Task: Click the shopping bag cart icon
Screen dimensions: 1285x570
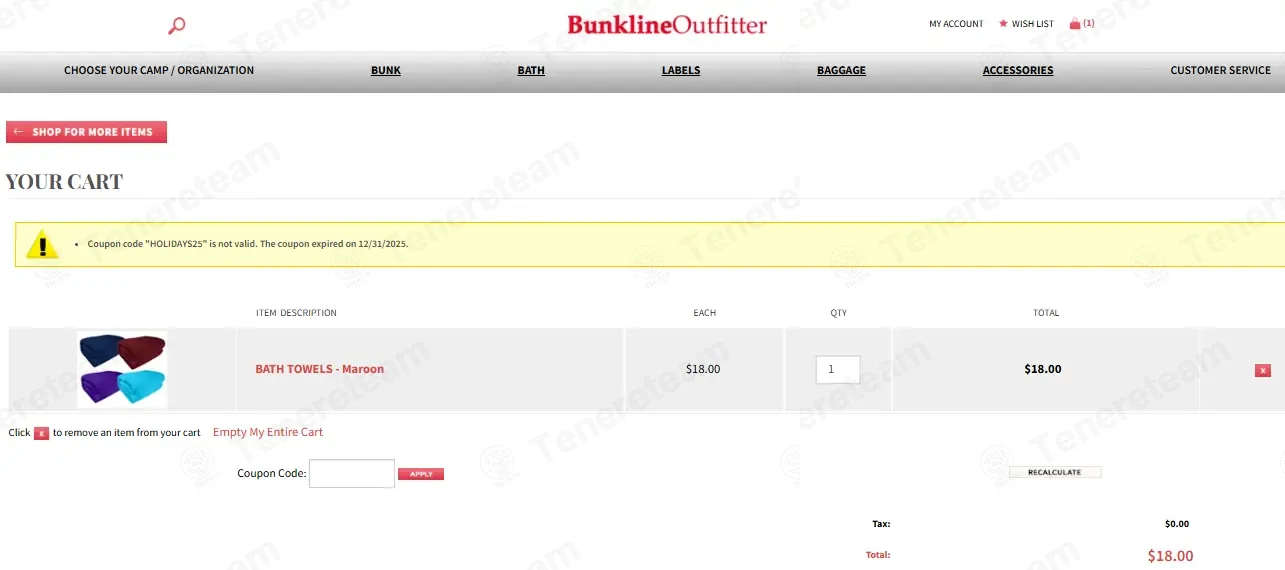Action: click(1075, 24)
